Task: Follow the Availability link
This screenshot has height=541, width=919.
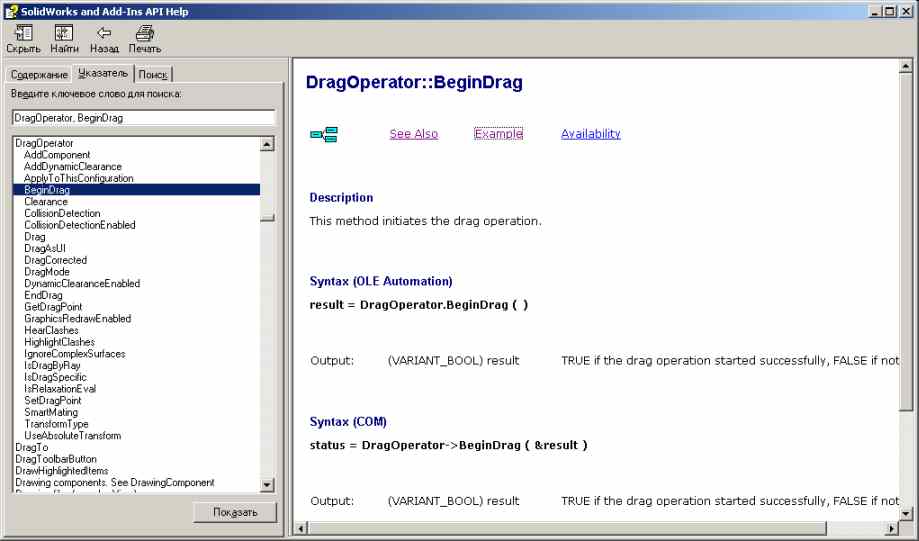Action: tap(590, 134)
